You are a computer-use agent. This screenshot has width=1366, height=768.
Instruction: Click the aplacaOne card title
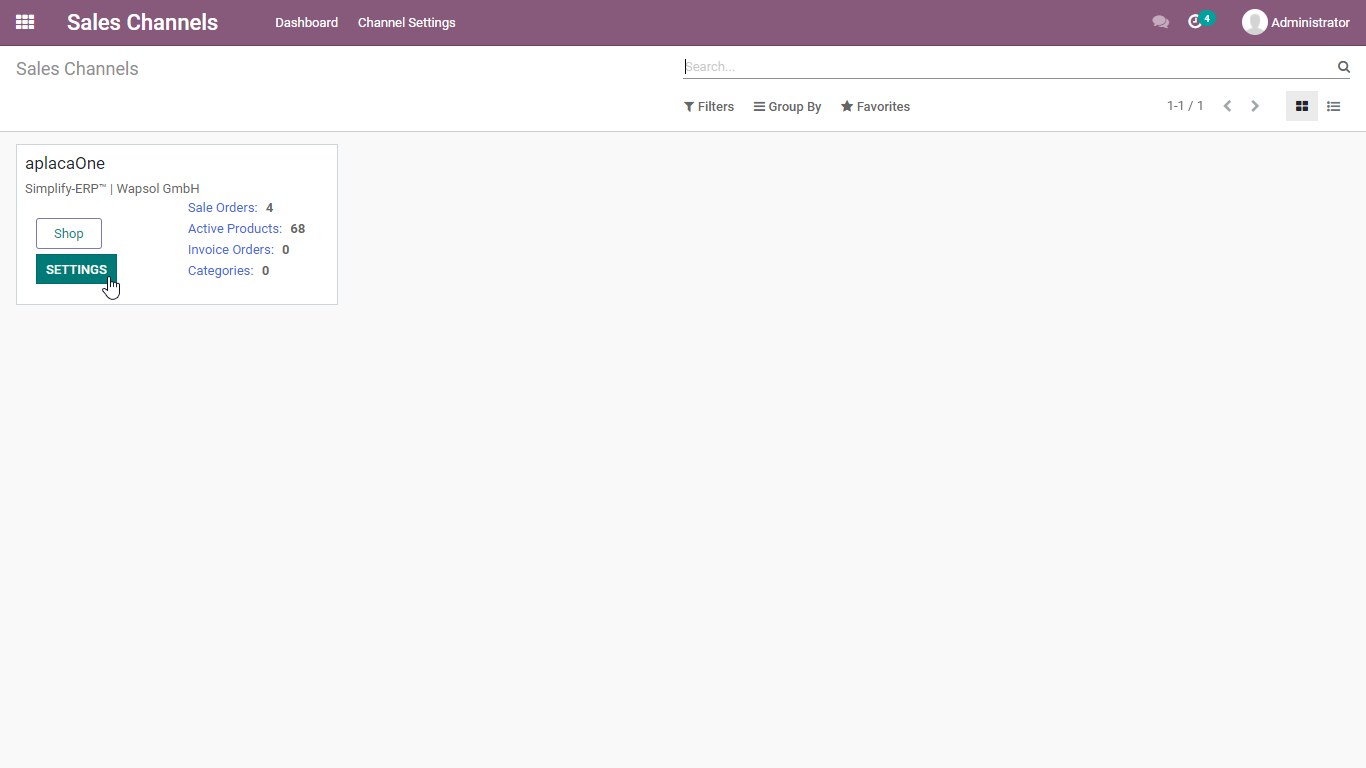tap(65, 163)
